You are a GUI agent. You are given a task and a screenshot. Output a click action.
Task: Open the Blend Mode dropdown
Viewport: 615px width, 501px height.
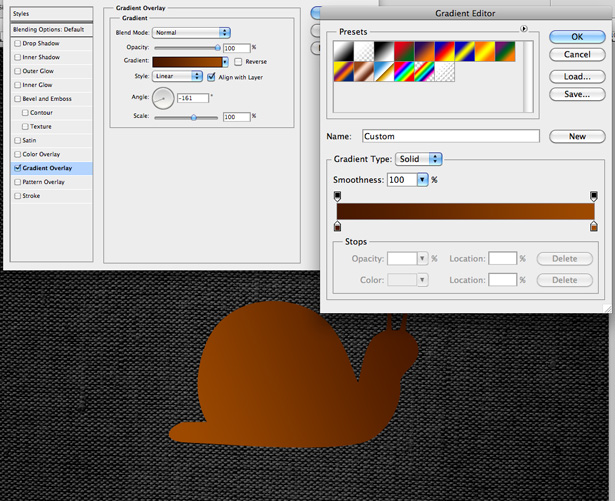coord(191,33)
